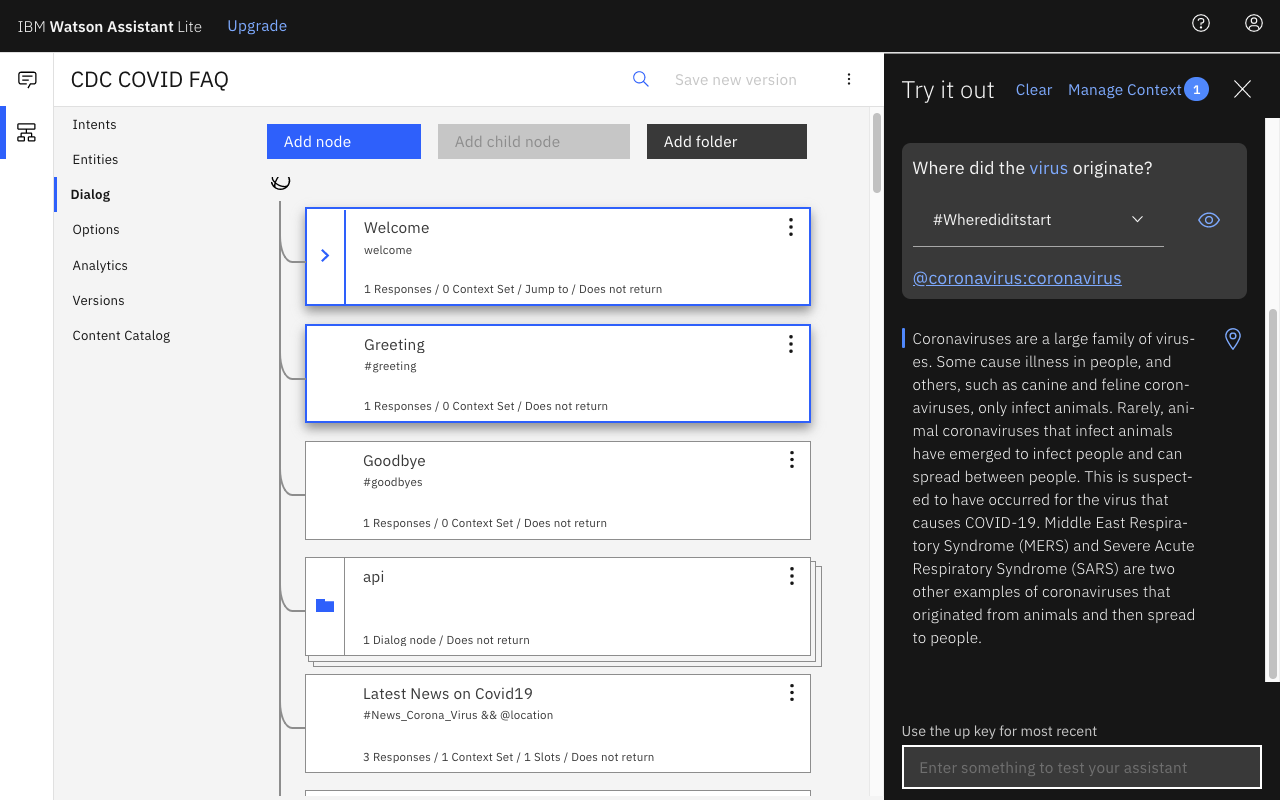Open the Greeting node options menu
Image resolution: width=1280 pixels, height=800 pixels.
790,344
